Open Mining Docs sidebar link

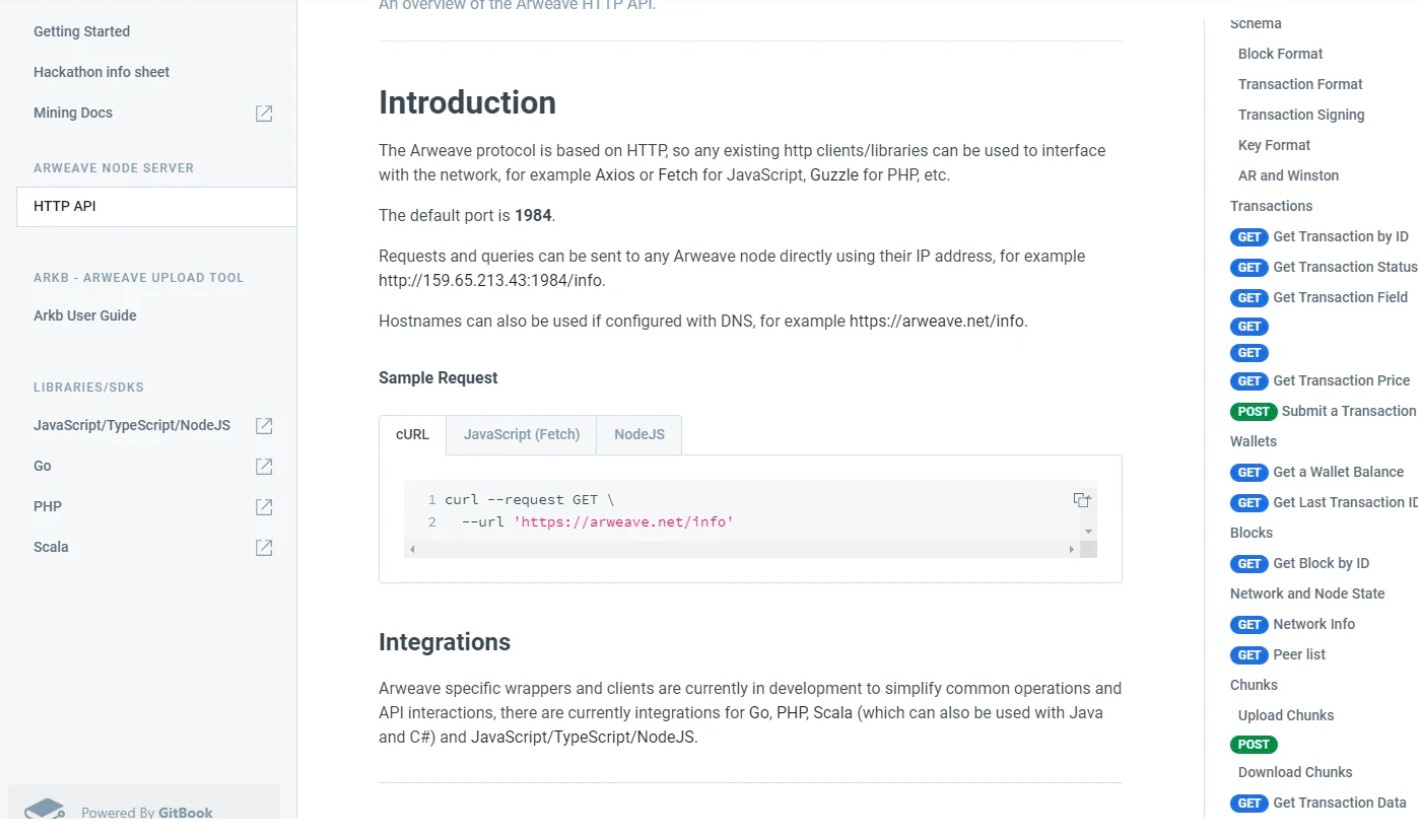[73, 113]
